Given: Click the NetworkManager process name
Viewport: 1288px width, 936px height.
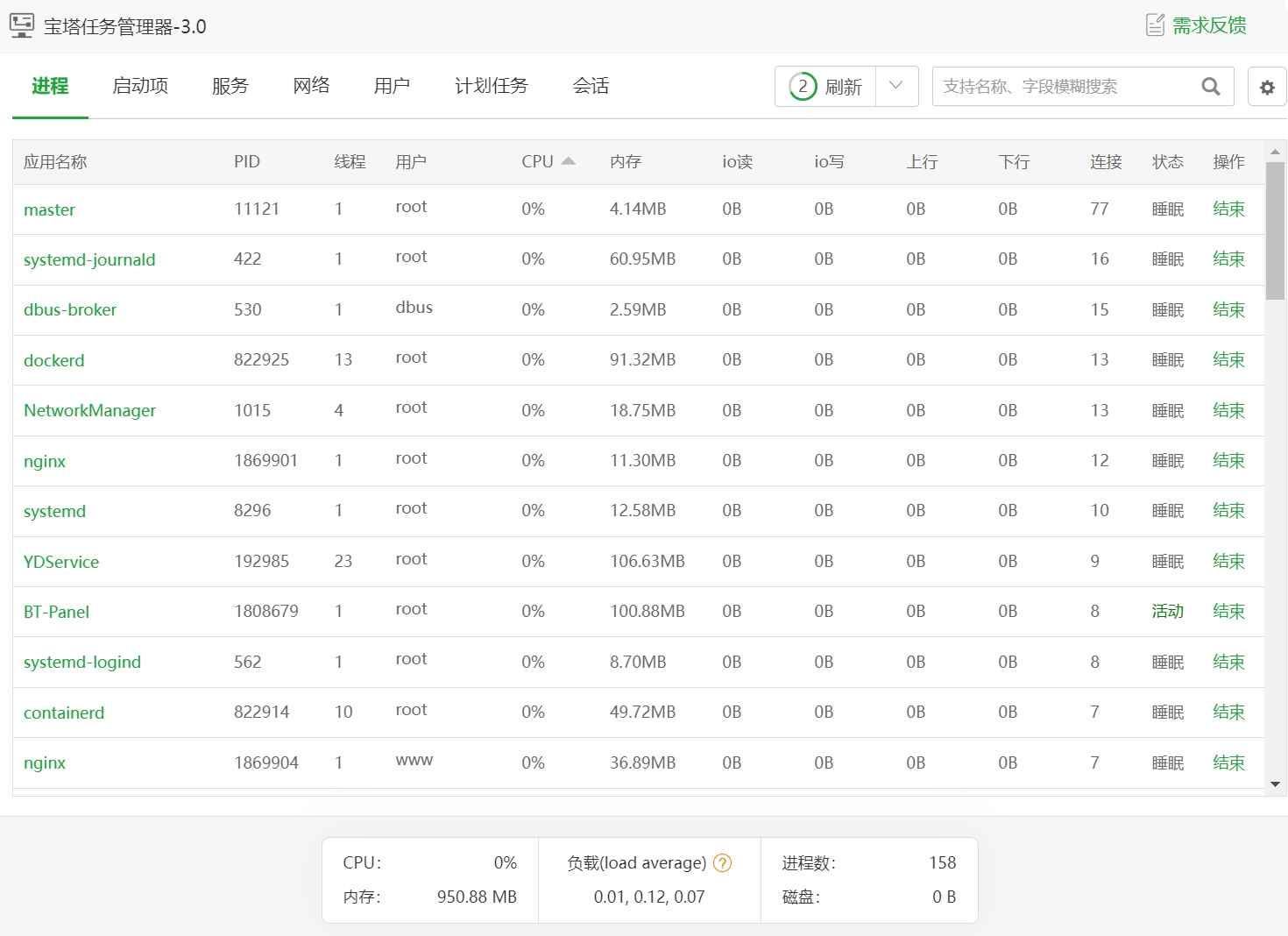Looking at the screenshot, I should 89,410.
